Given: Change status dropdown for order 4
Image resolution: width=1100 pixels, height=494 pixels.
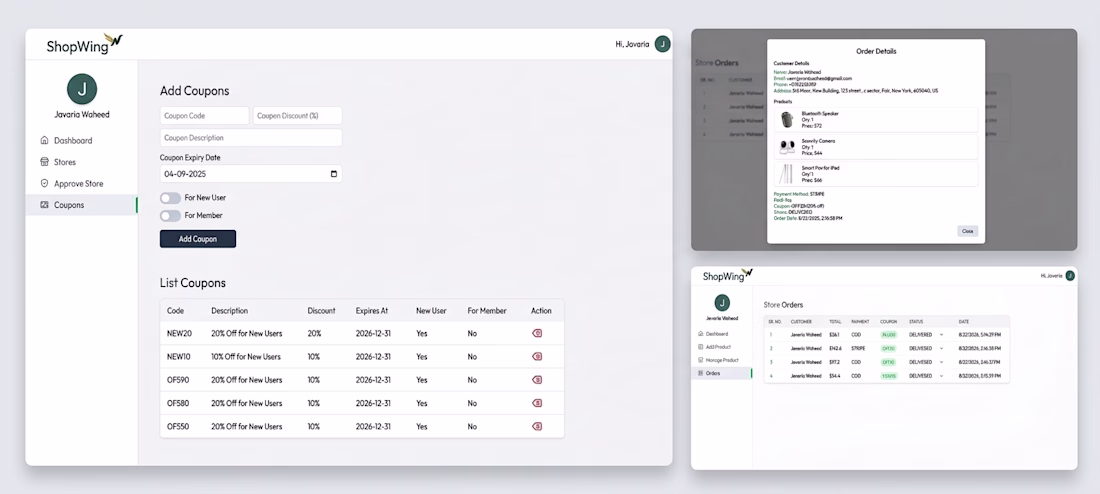Looking at the screenshot, I should tap(926, 376).
